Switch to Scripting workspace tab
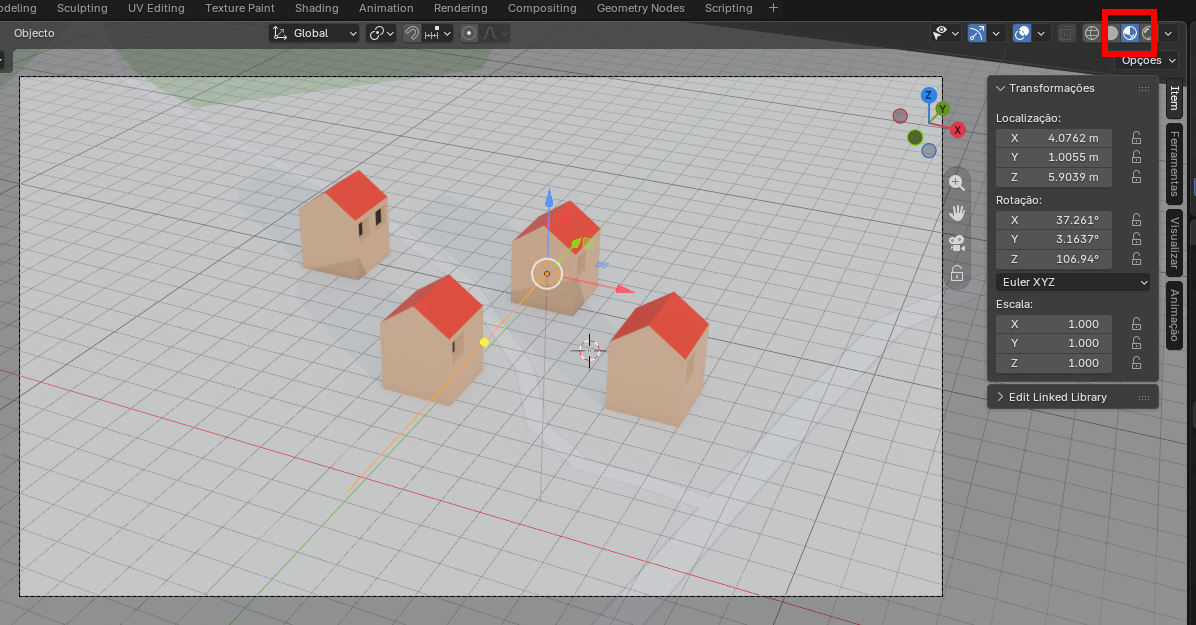The height and width of the screenshot is (625, 1196). coord(728,8)
